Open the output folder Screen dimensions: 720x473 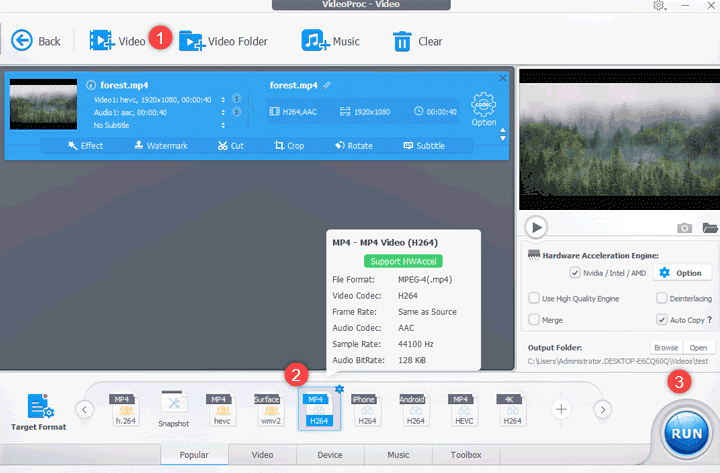click(698, 348)
